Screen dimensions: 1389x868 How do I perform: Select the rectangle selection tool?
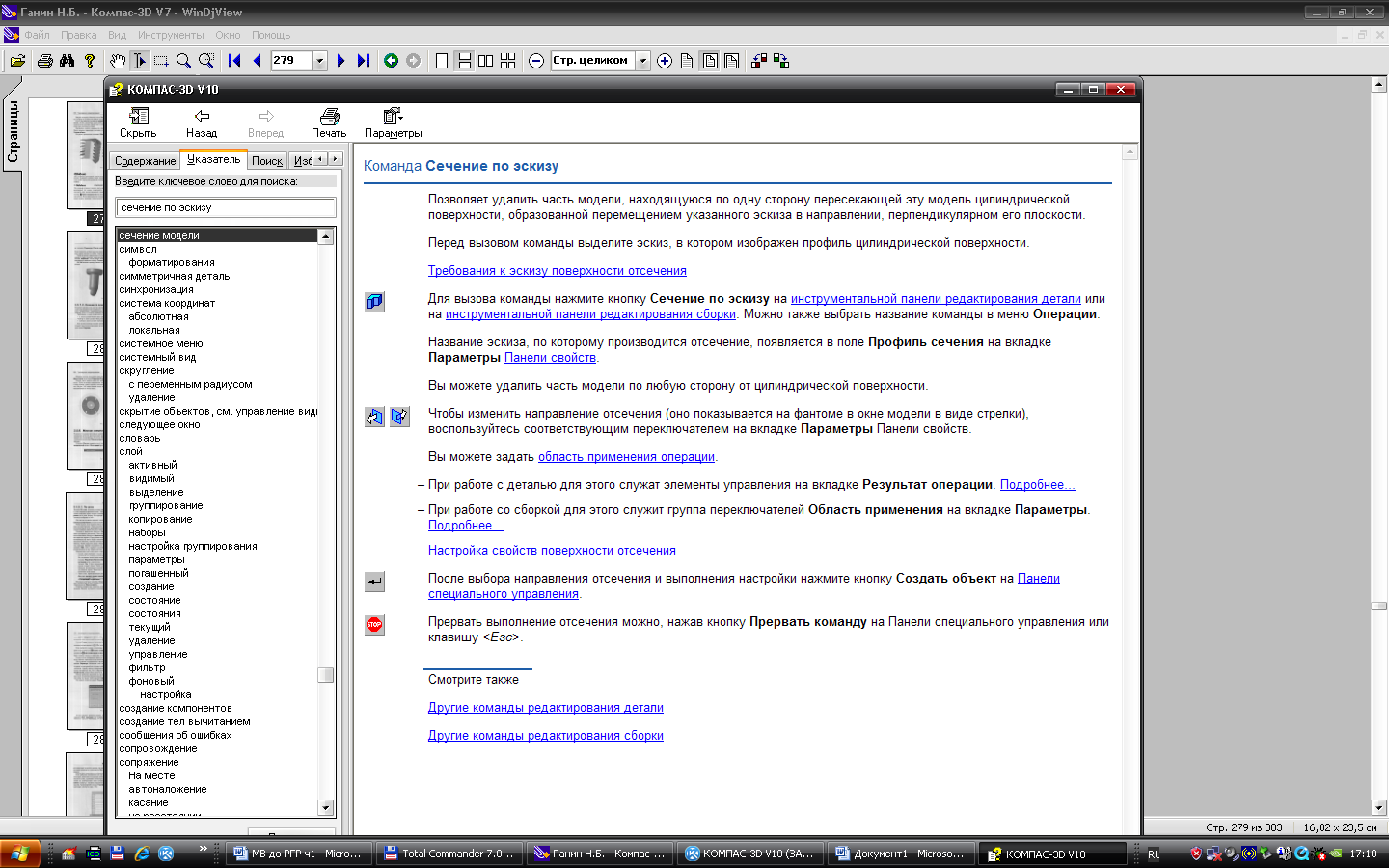pyautogui.click(x=161, y=61)
